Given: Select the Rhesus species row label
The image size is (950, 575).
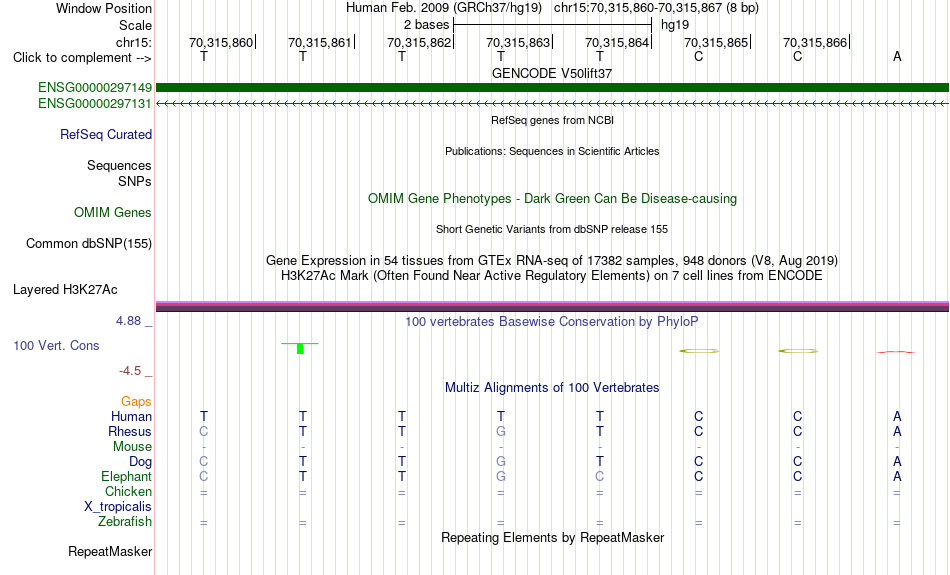Looking at the screenshot, I should click(x=130, y=431).
